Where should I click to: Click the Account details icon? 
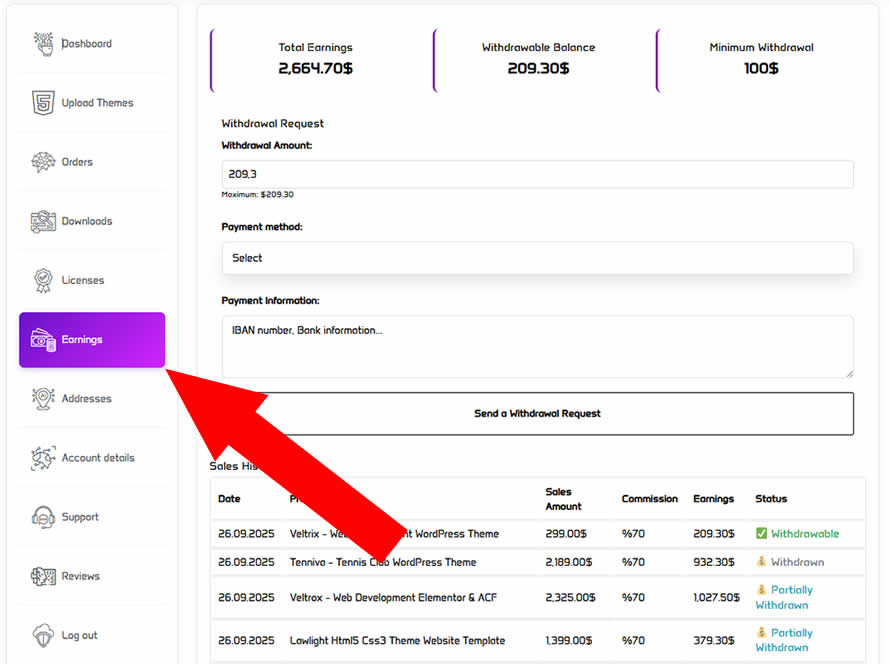(43, 458)
